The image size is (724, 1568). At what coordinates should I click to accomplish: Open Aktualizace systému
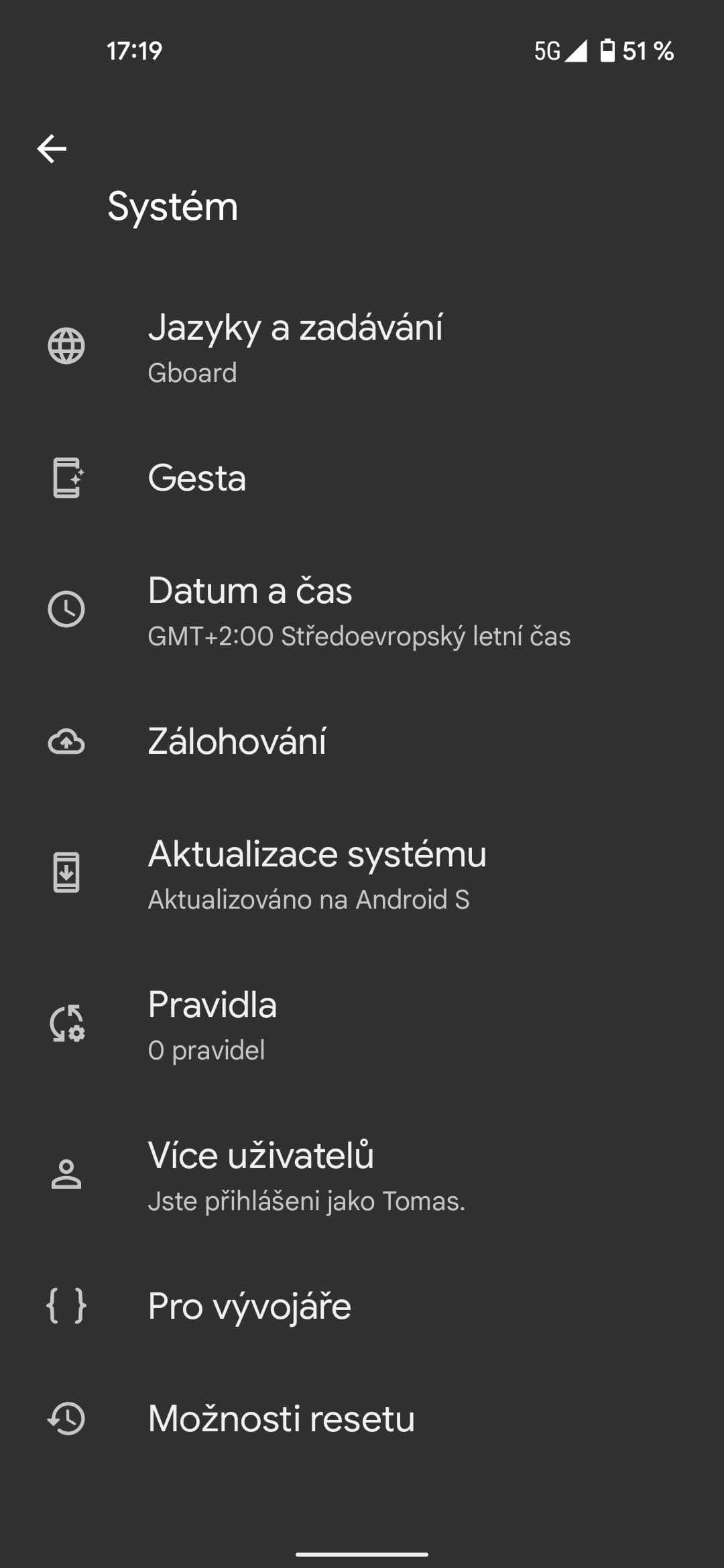317,854
